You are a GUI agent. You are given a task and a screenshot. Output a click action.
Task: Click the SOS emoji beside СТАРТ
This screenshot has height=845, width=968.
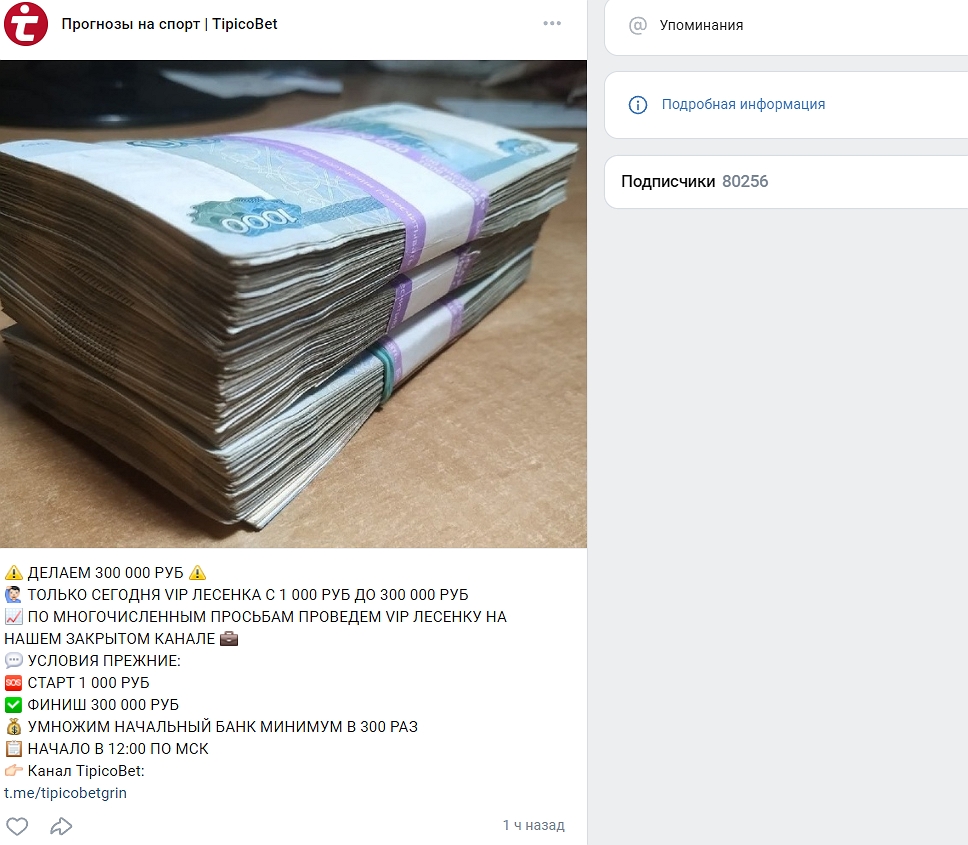point(14,683)
